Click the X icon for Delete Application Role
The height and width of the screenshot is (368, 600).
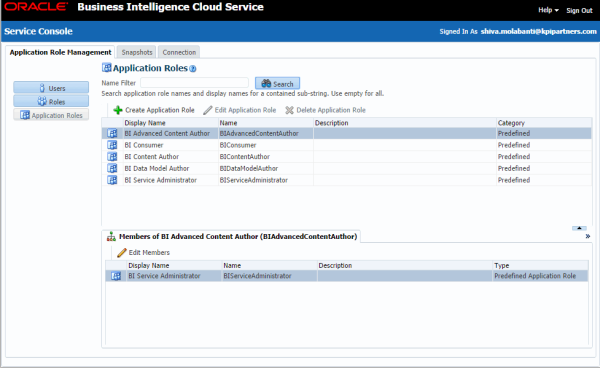tap(289, 110)
